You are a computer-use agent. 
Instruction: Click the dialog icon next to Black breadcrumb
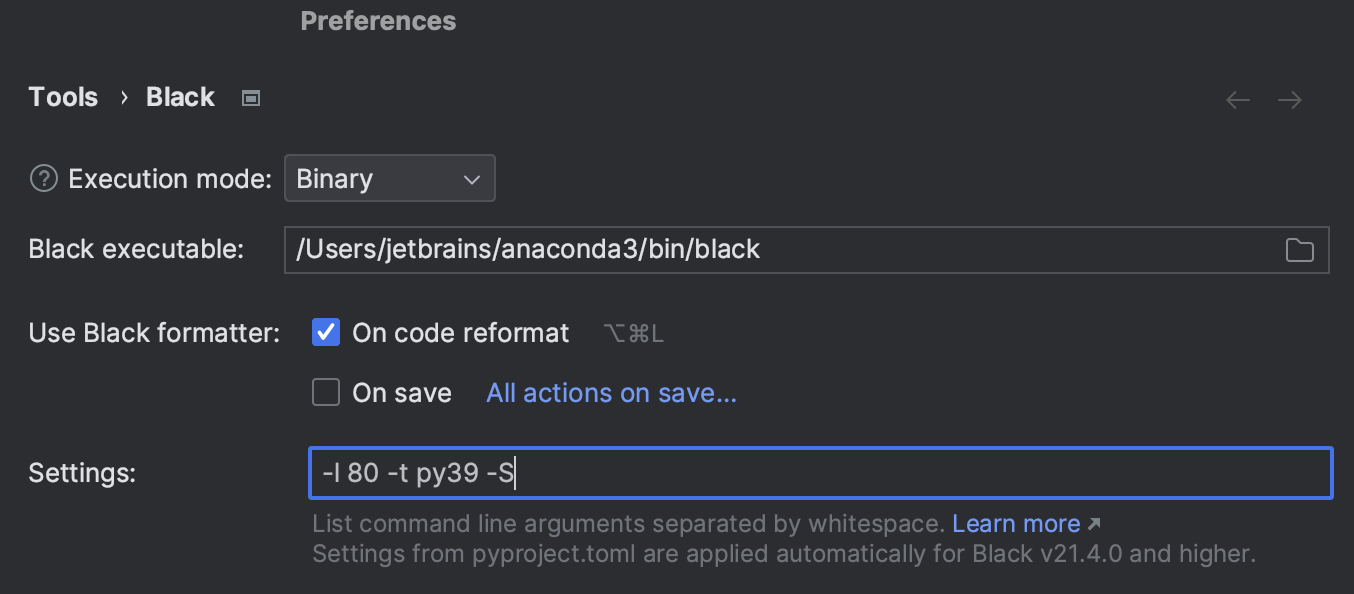coord(250,97)
